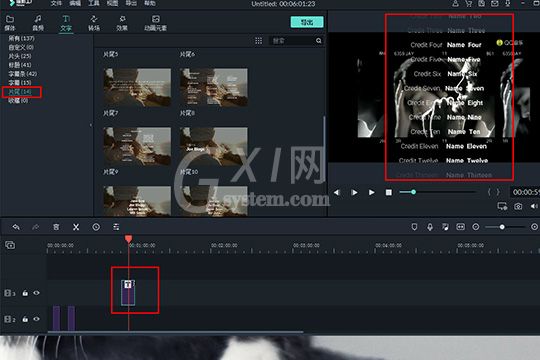
Task: Click the redo arrow icon
Action: 35,227
